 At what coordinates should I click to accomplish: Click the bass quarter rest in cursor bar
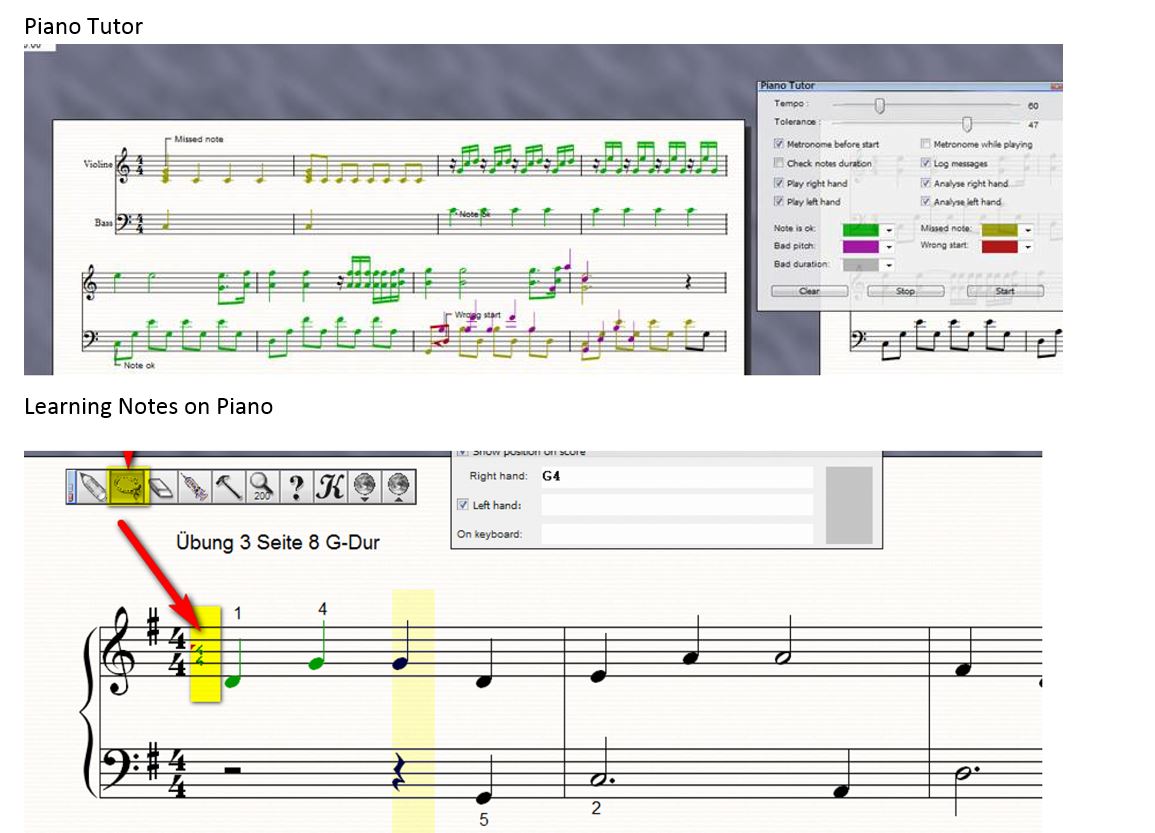coord(399,771)
